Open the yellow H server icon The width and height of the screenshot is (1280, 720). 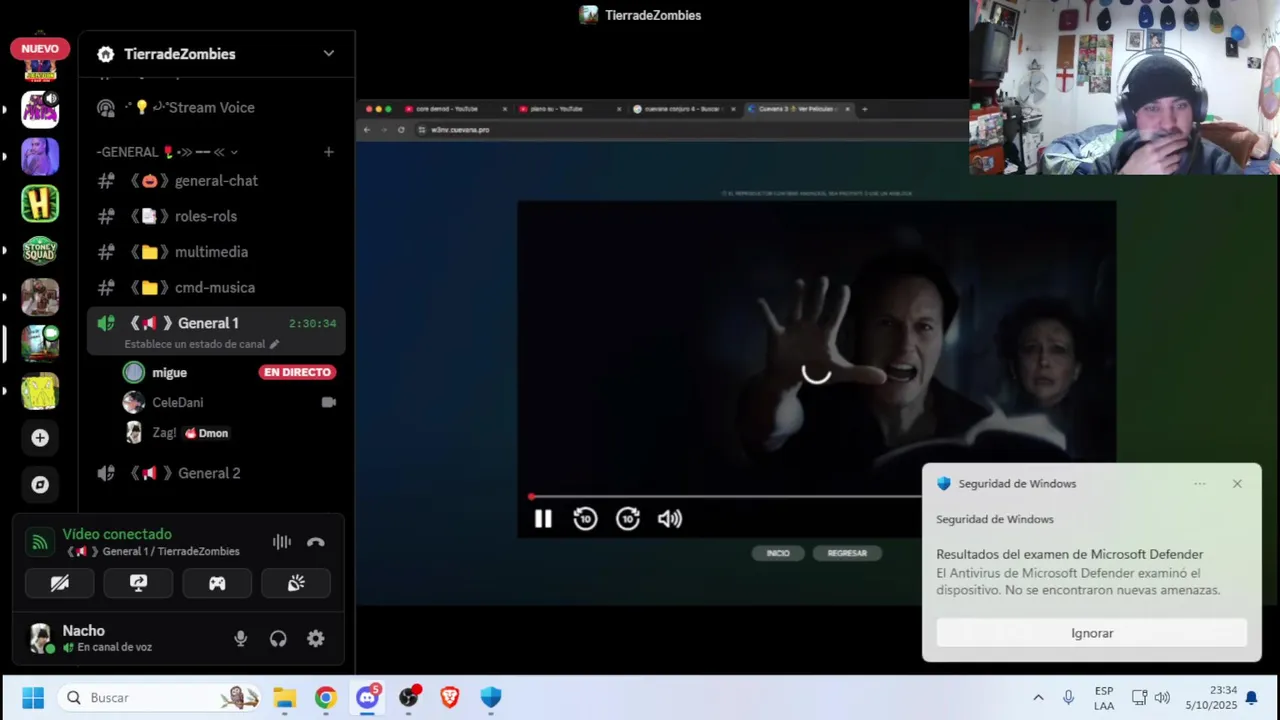(40, 203)
